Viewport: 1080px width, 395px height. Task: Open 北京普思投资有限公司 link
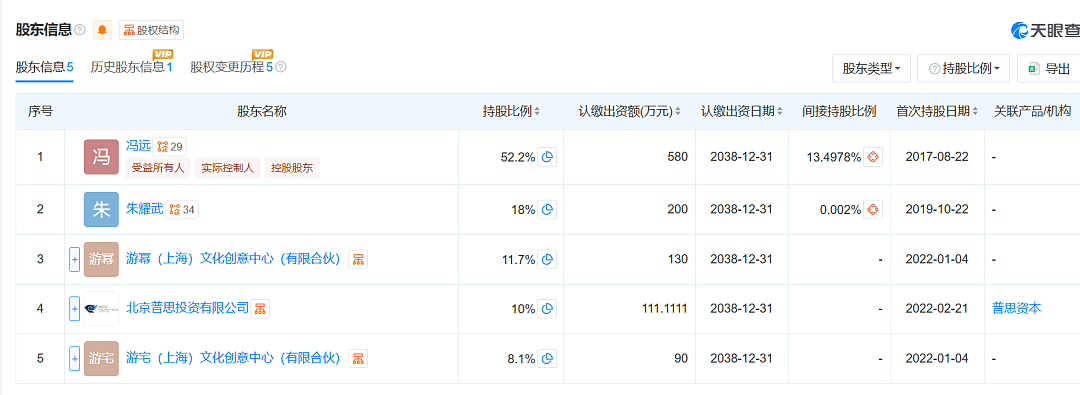coord(187,308)
